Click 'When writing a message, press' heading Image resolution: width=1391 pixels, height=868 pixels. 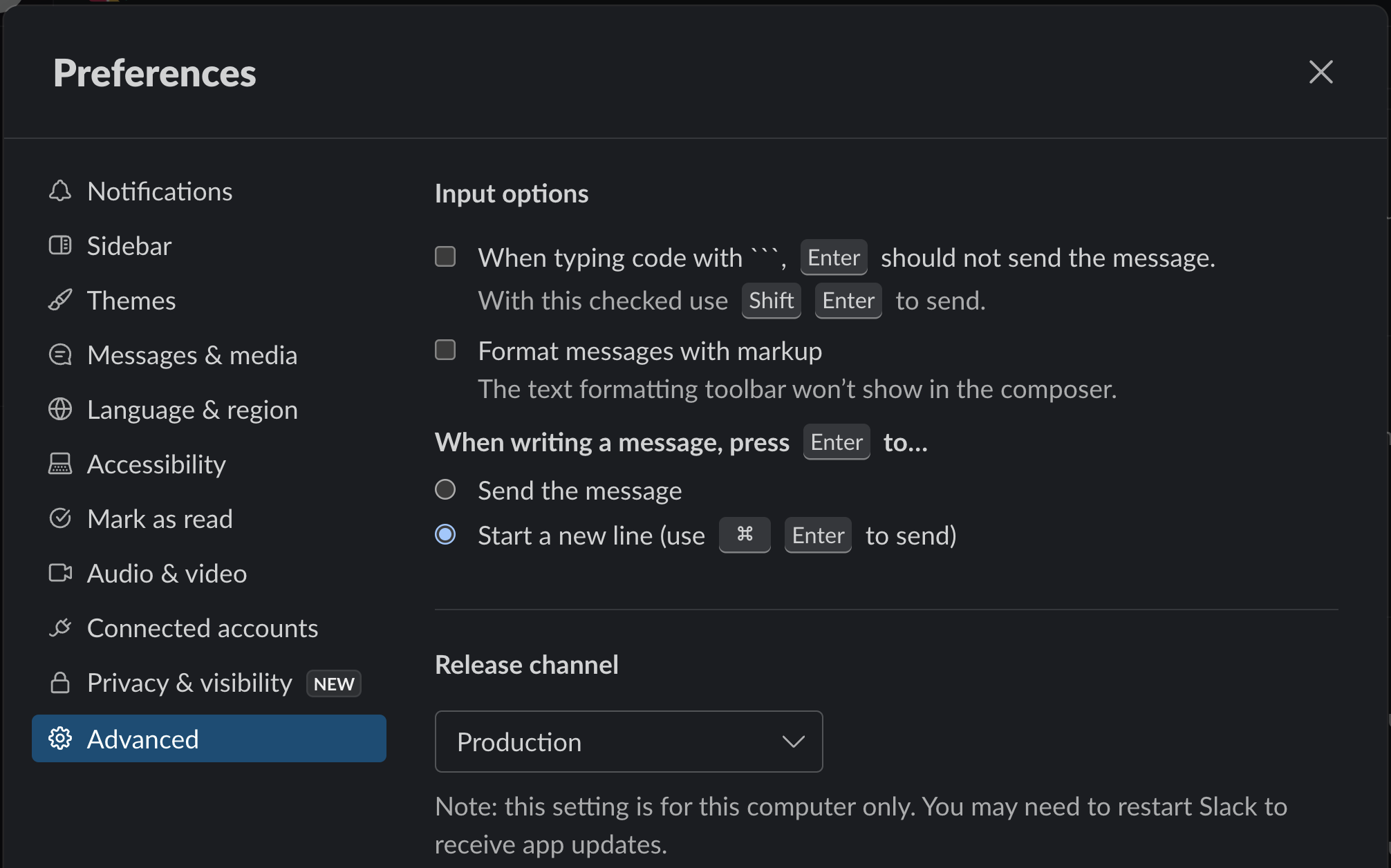coord(612,442)
